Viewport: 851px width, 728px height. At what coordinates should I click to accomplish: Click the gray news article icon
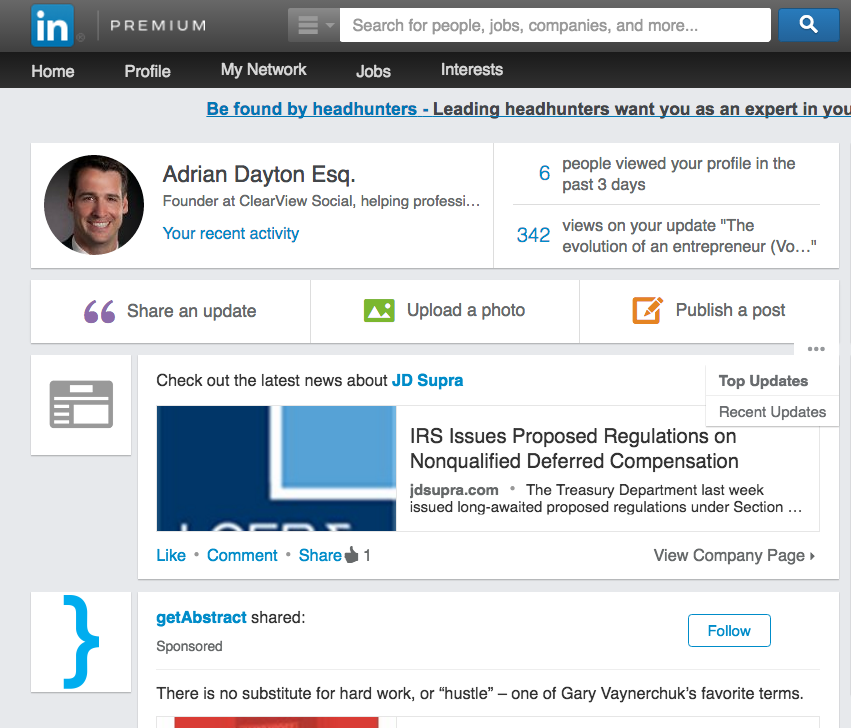coord(81,404)
